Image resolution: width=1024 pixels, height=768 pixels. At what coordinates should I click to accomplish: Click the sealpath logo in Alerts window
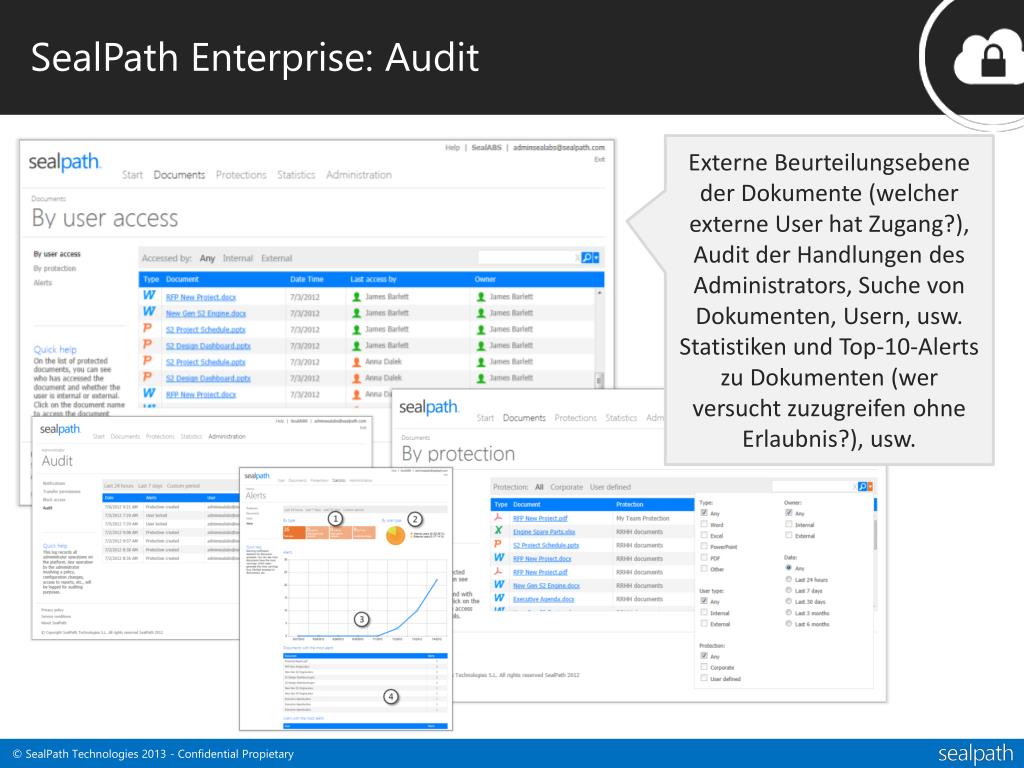point(257,475)
